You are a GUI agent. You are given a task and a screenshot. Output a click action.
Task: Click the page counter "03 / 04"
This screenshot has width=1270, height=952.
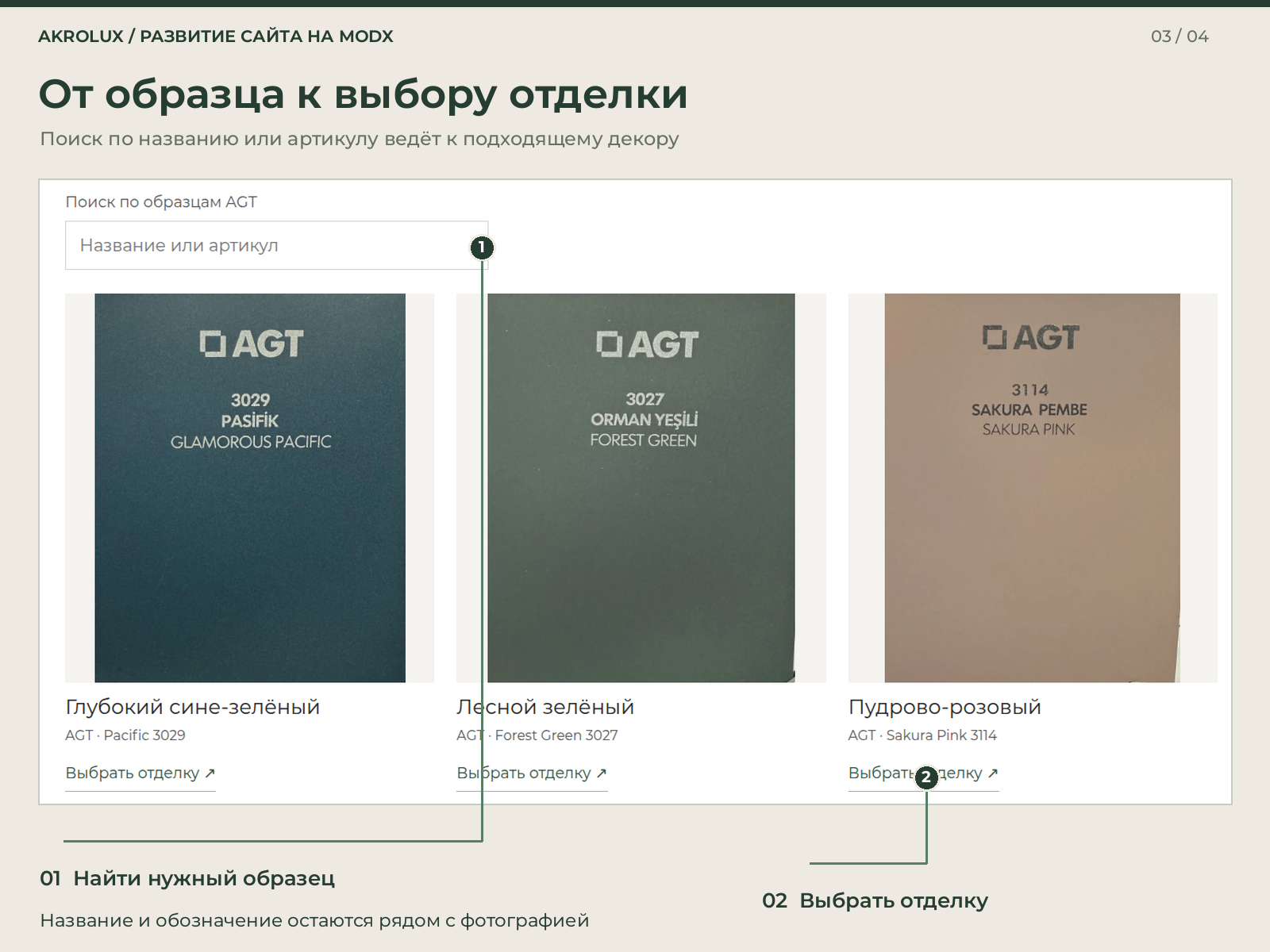tap(1180, 36)
